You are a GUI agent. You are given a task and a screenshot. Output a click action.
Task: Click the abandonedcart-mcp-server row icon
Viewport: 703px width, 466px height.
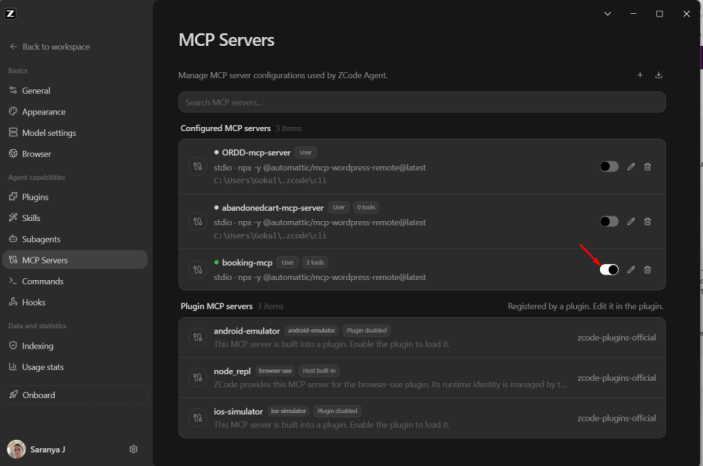(x=198, y=221)
